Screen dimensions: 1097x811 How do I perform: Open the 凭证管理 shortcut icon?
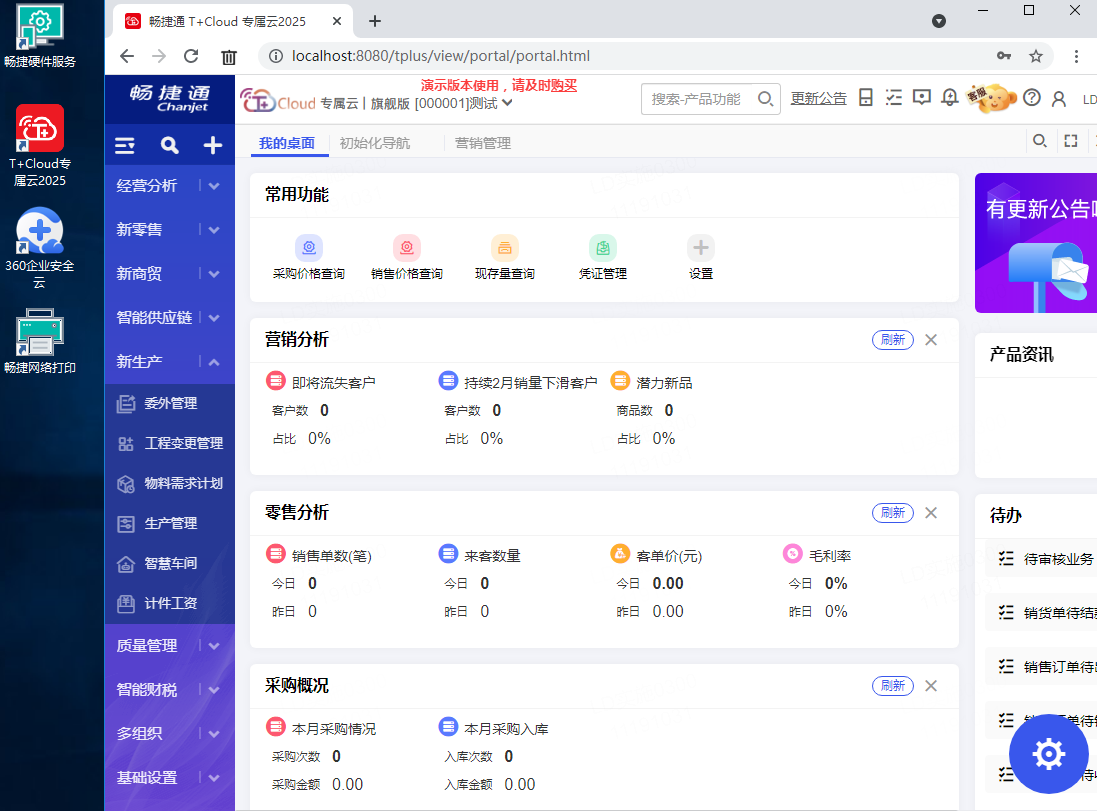[x=602, y=248]
